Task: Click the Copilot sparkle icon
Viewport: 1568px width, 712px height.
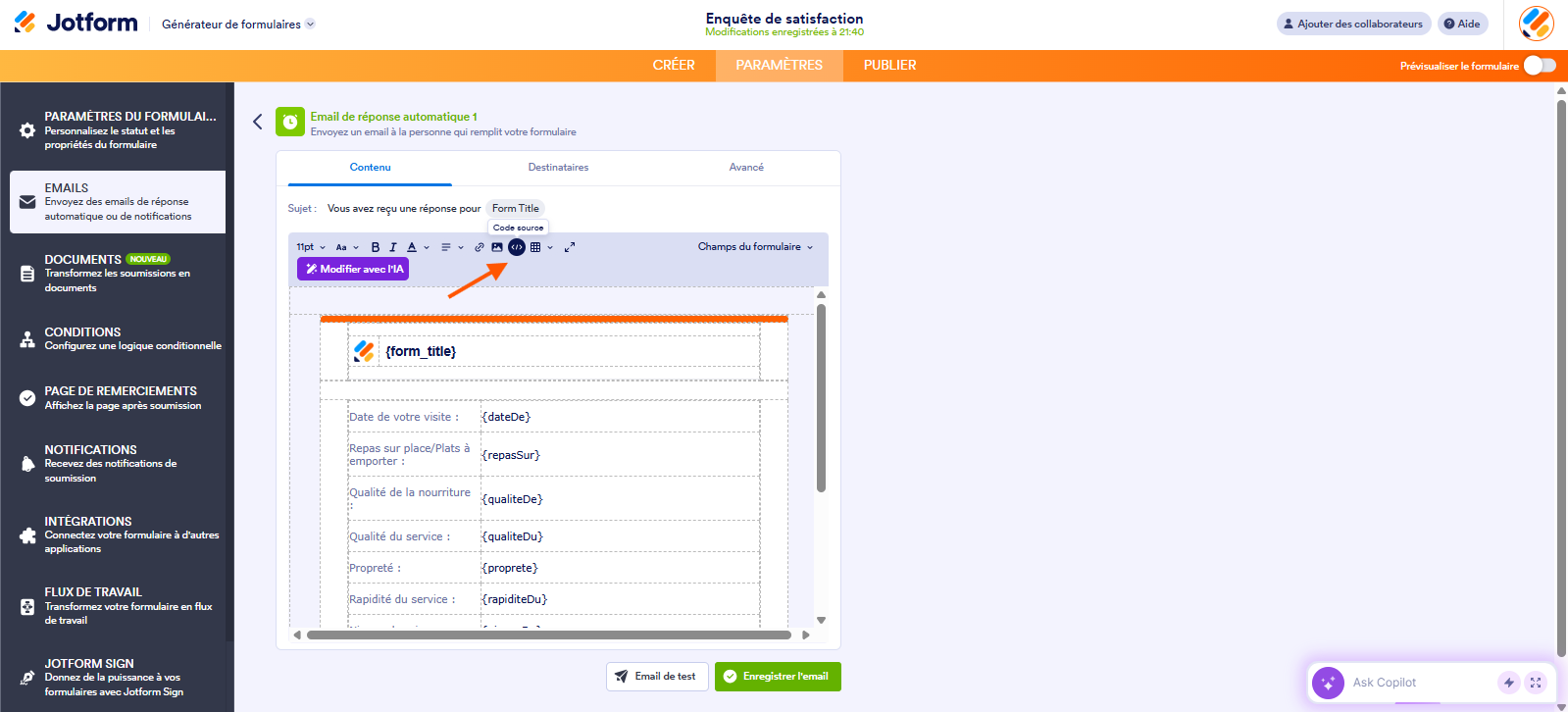Action: click(x=1328, y=683)
